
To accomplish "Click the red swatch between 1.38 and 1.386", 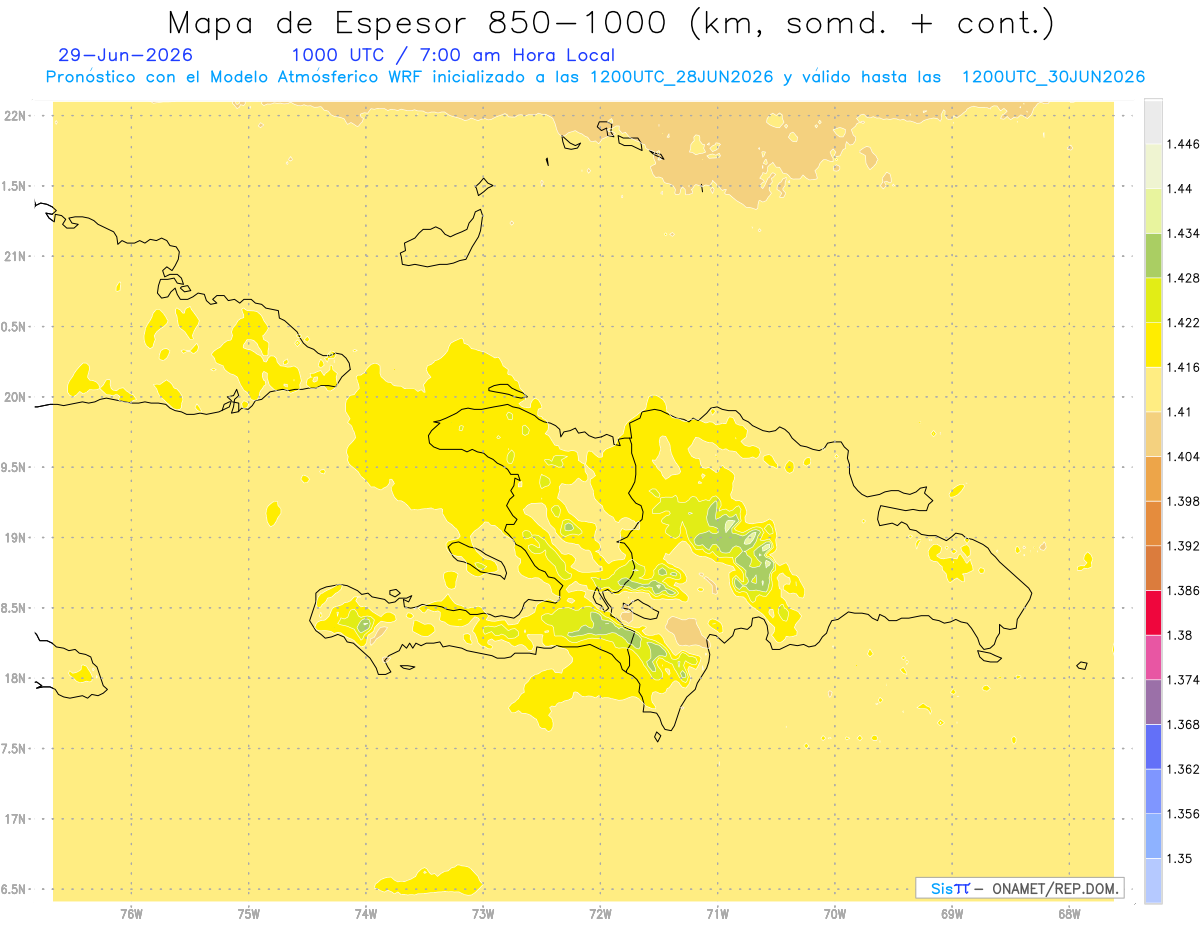I will coord(1153,612).
